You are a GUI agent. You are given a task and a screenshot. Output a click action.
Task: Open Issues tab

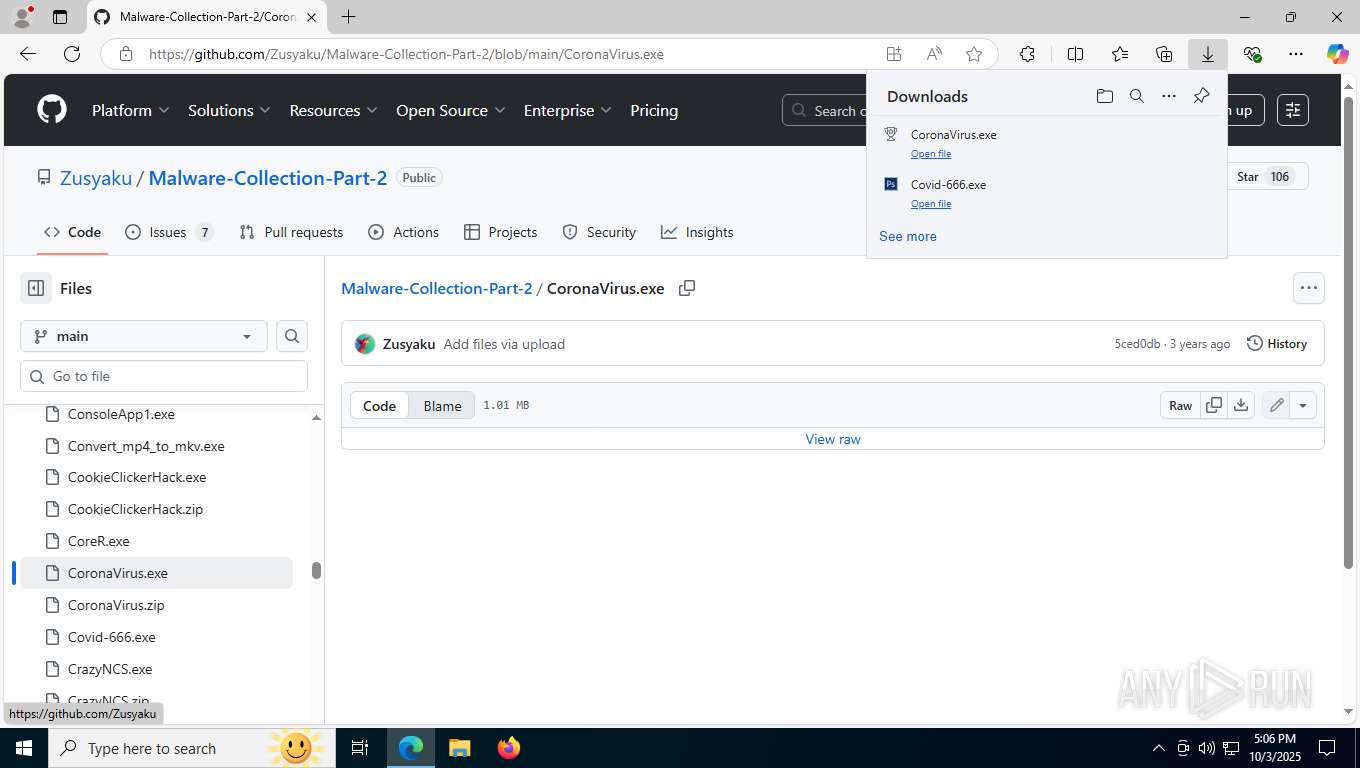click(169, 232)
